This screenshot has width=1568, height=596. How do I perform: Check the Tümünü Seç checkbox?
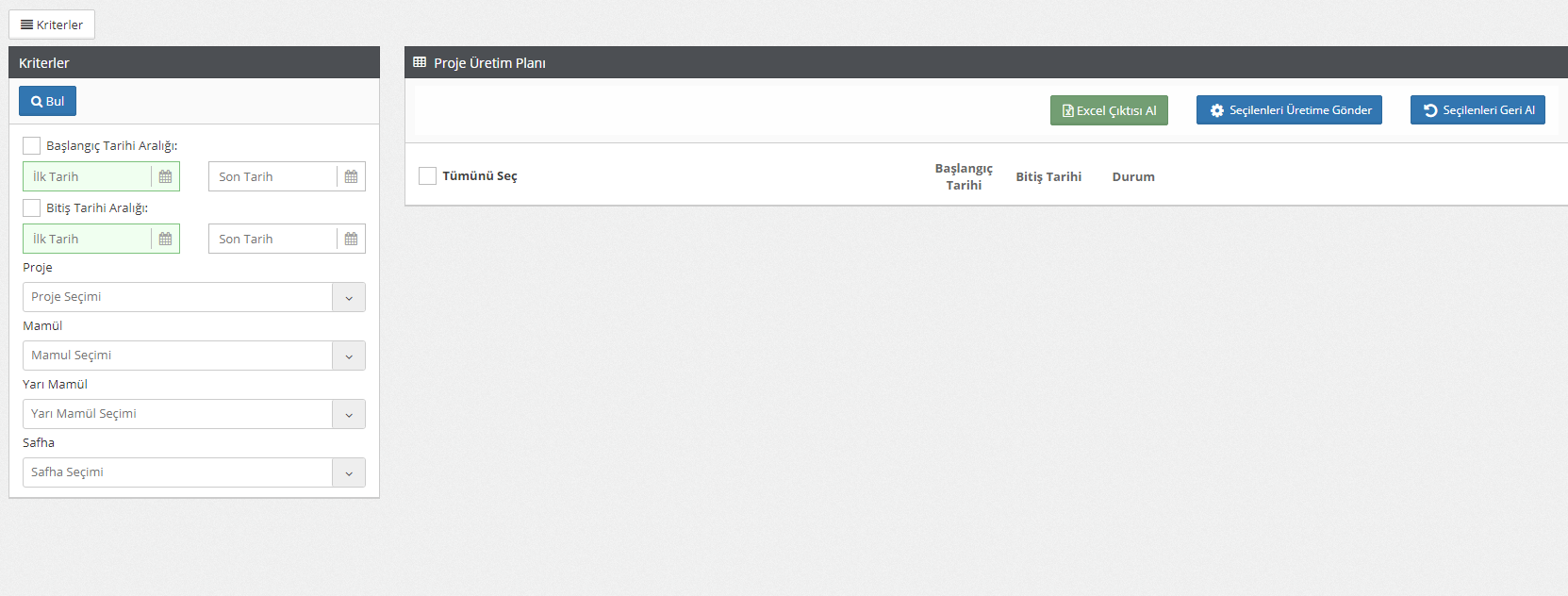pyautogui.click(x=428, y=176)
